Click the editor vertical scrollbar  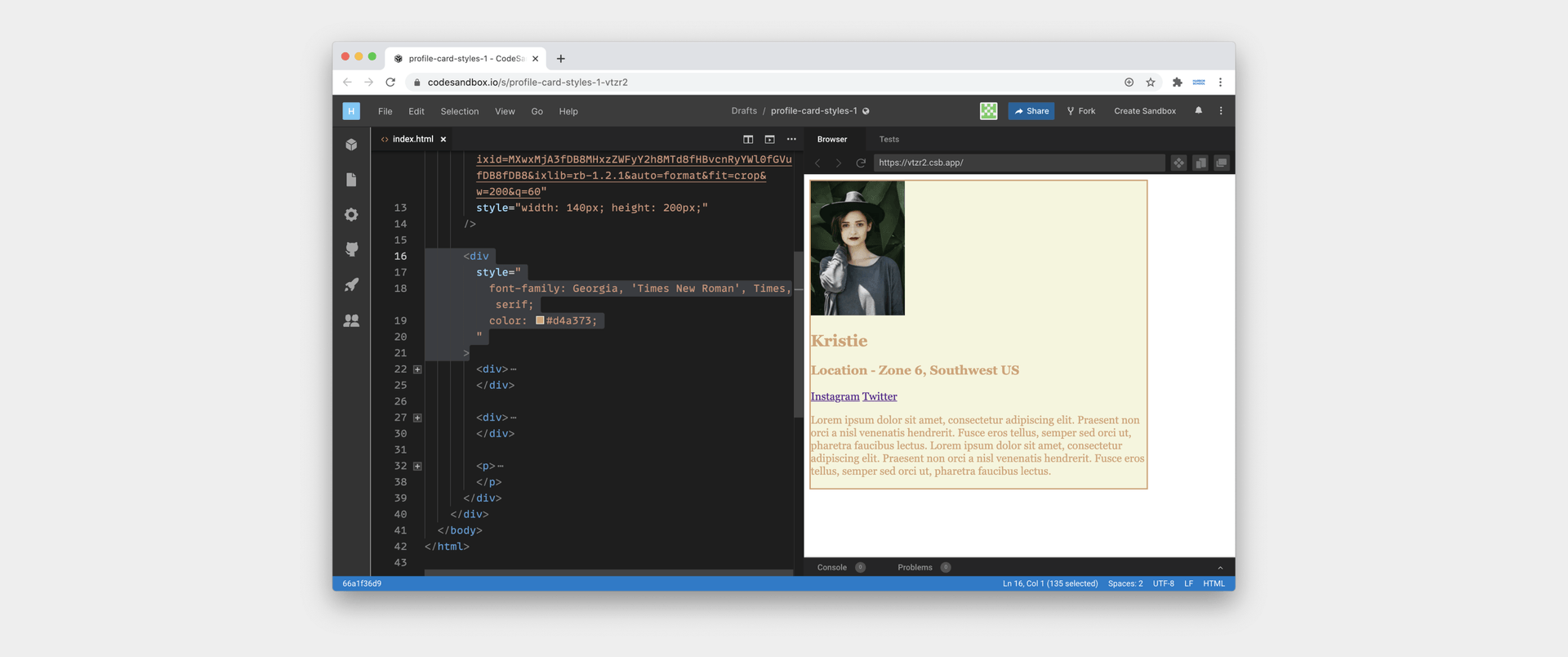[798, 335]
